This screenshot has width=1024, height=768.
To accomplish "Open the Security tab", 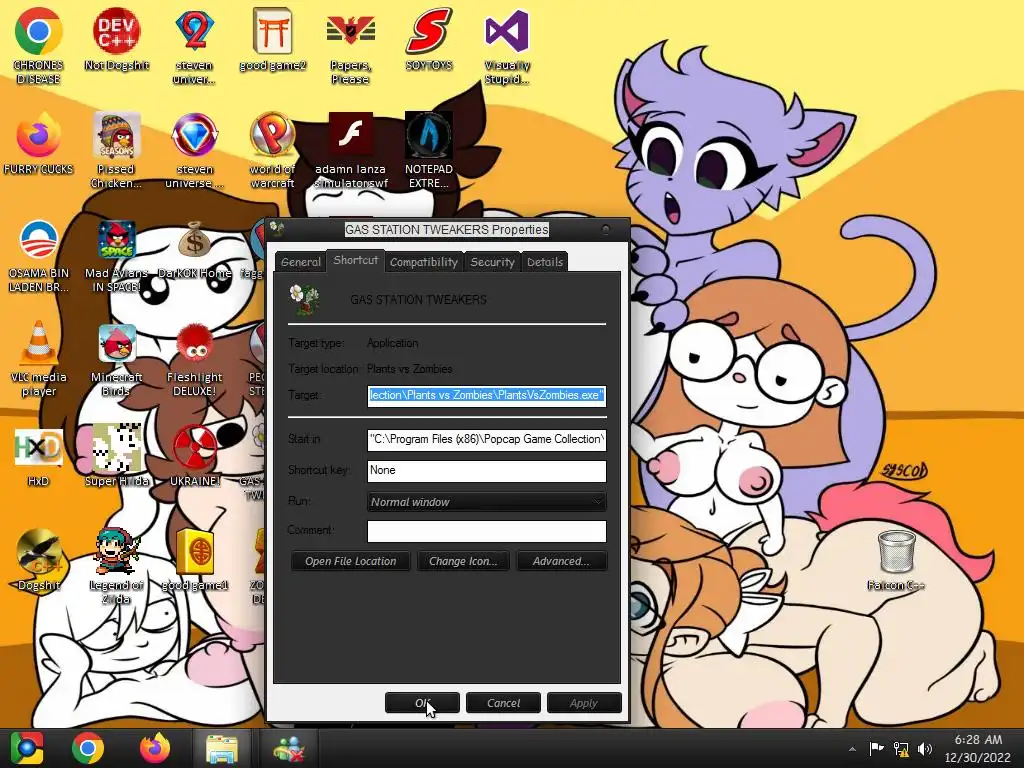I will click(x=492, y=262).
